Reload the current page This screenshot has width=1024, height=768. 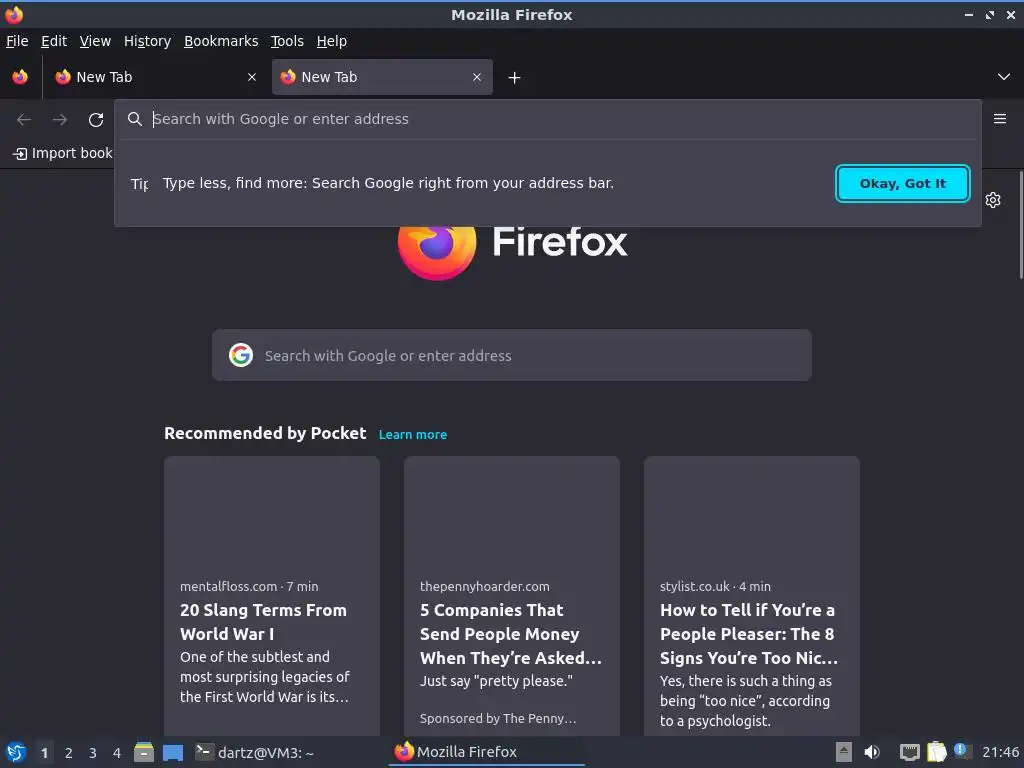point(96,120)
